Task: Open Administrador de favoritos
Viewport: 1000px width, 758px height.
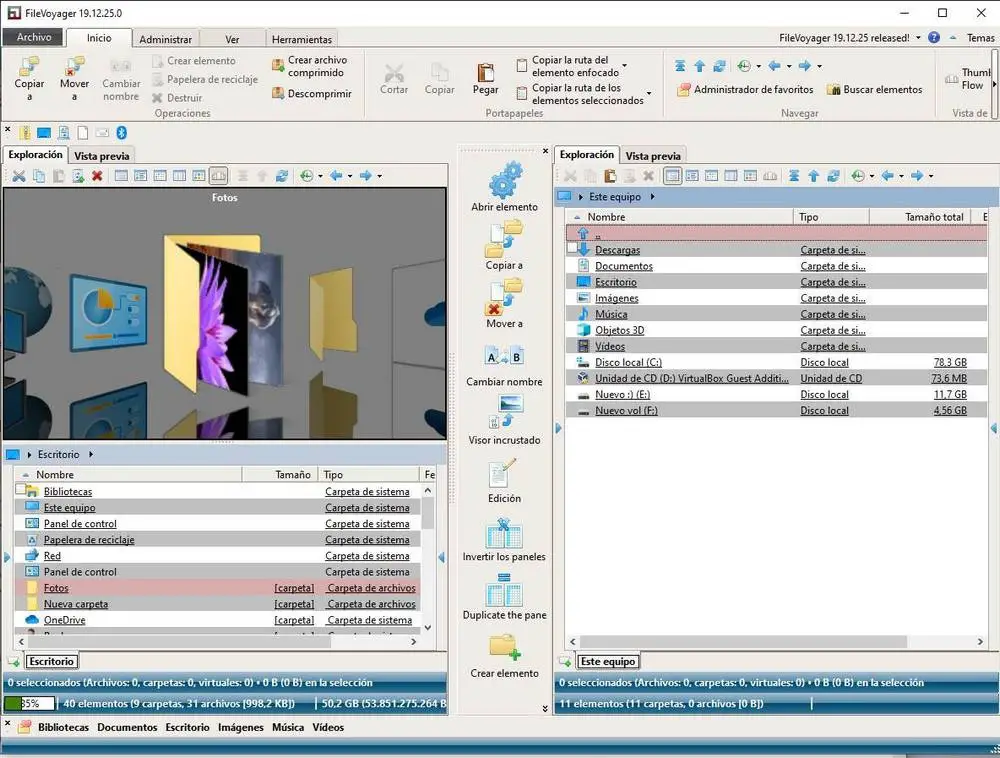Action: (x=745, y=89)
